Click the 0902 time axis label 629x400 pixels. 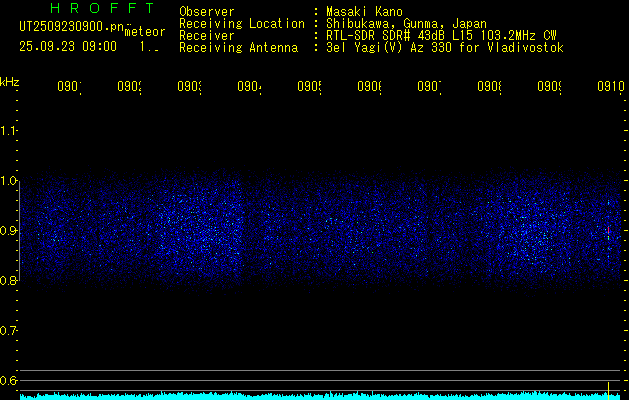click(129, 87)
